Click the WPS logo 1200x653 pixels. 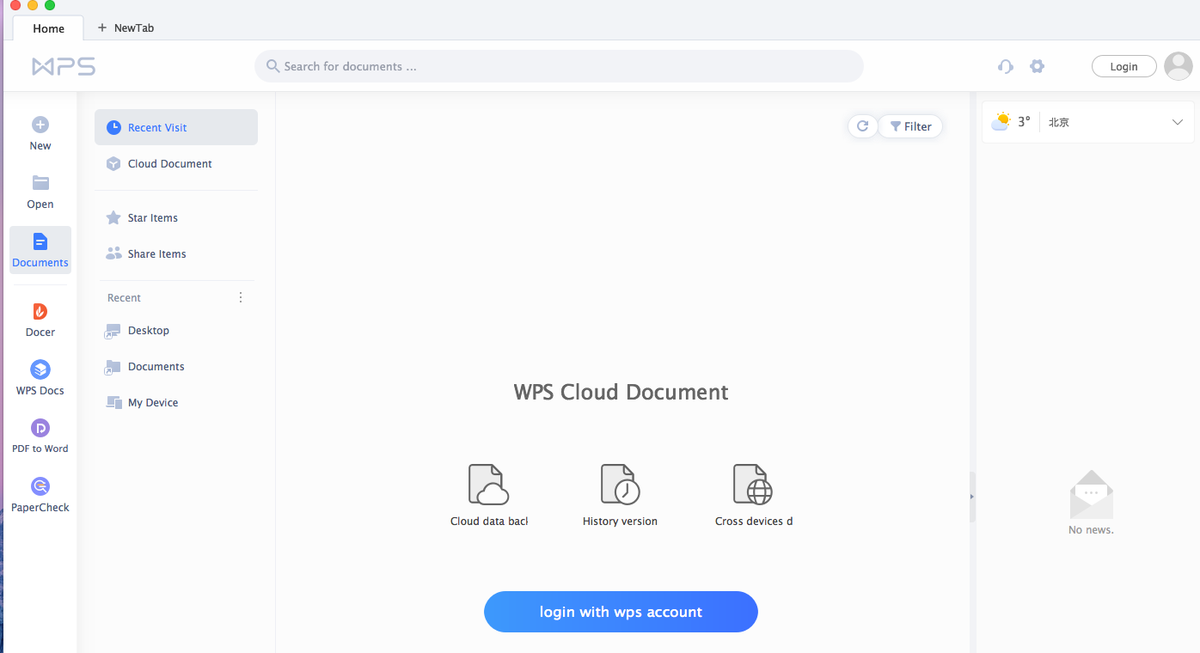click(x=63, y=67)
